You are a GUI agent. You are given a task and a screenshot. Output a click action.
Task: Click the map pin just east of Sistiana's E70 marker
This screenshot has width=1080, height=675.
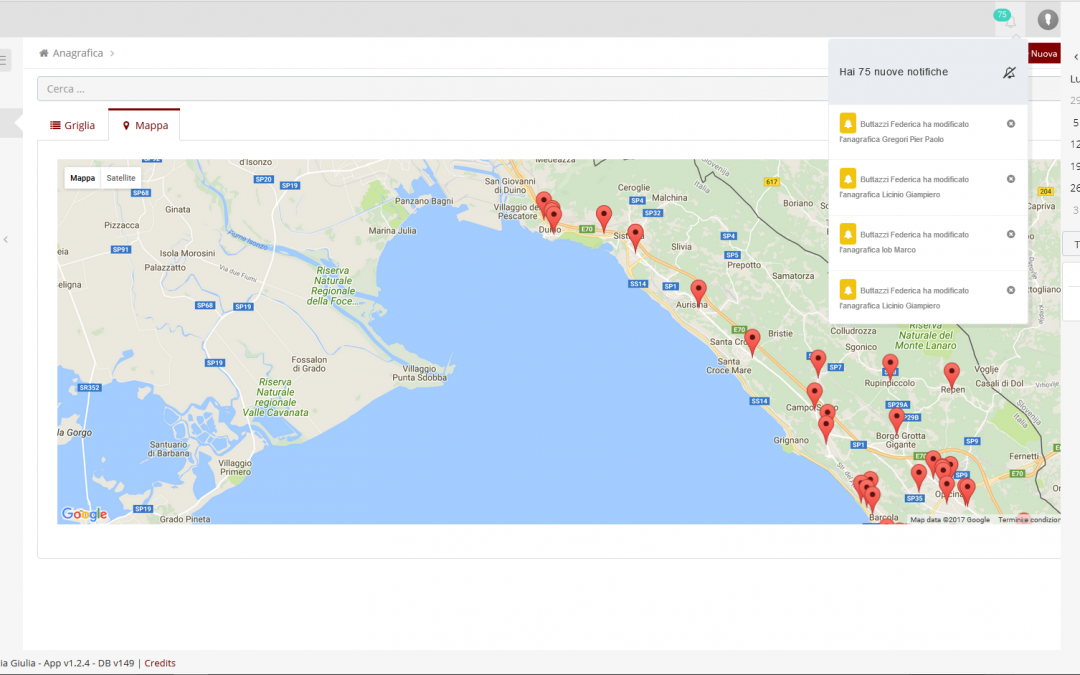coord(603,218)
